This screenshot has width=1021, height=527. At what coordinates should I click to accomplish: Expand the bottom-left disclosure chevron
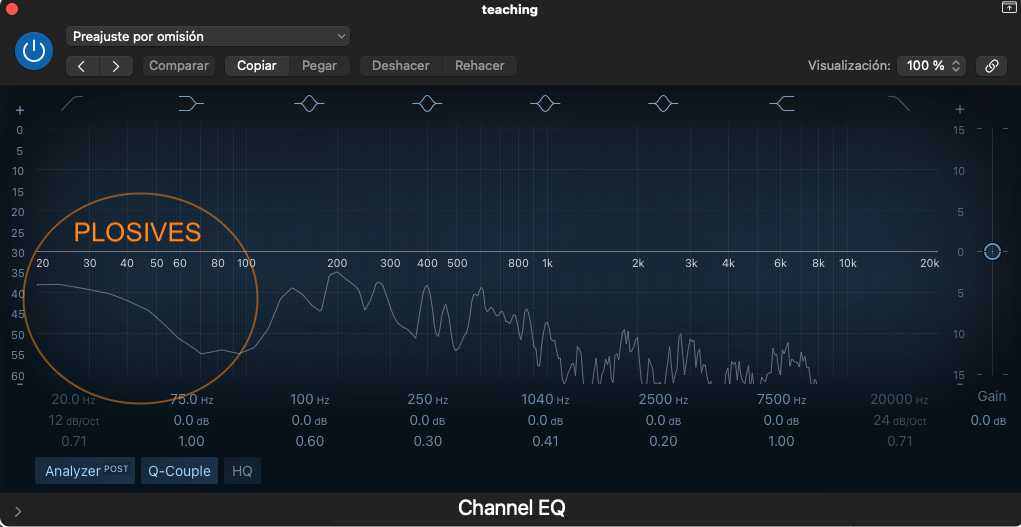pyautogui.click(x=18, y=511)
